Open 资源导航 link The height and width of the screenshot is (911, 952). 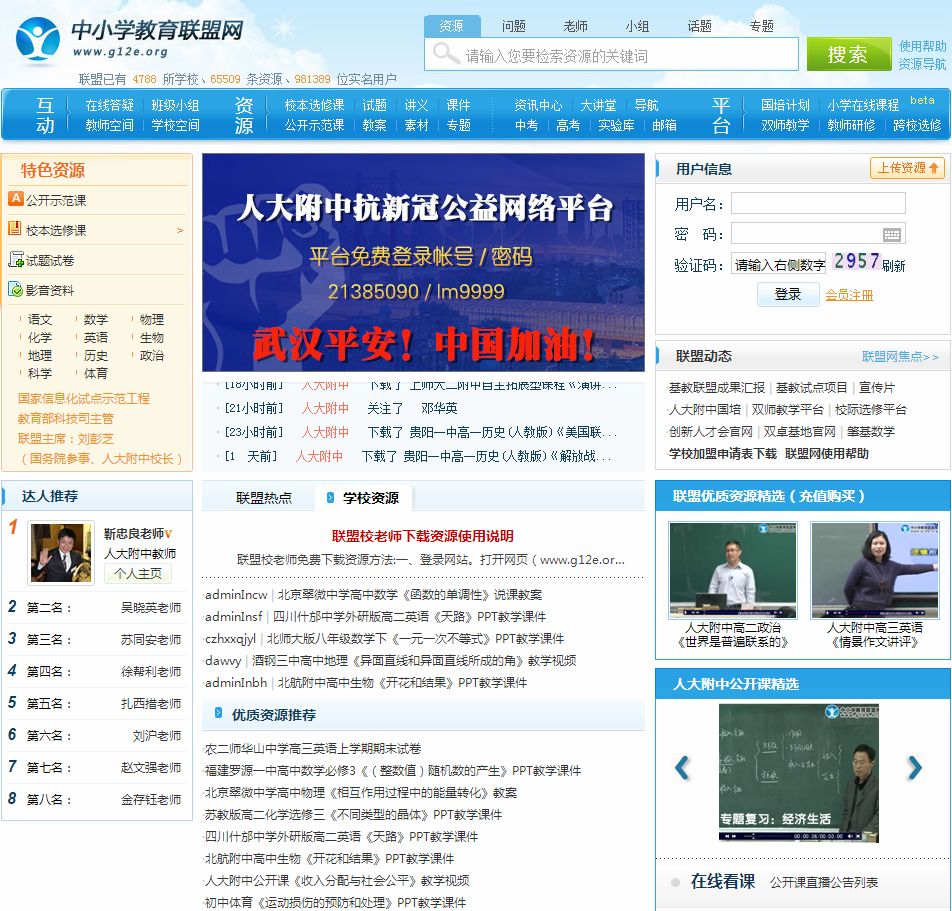pos(922,64)
